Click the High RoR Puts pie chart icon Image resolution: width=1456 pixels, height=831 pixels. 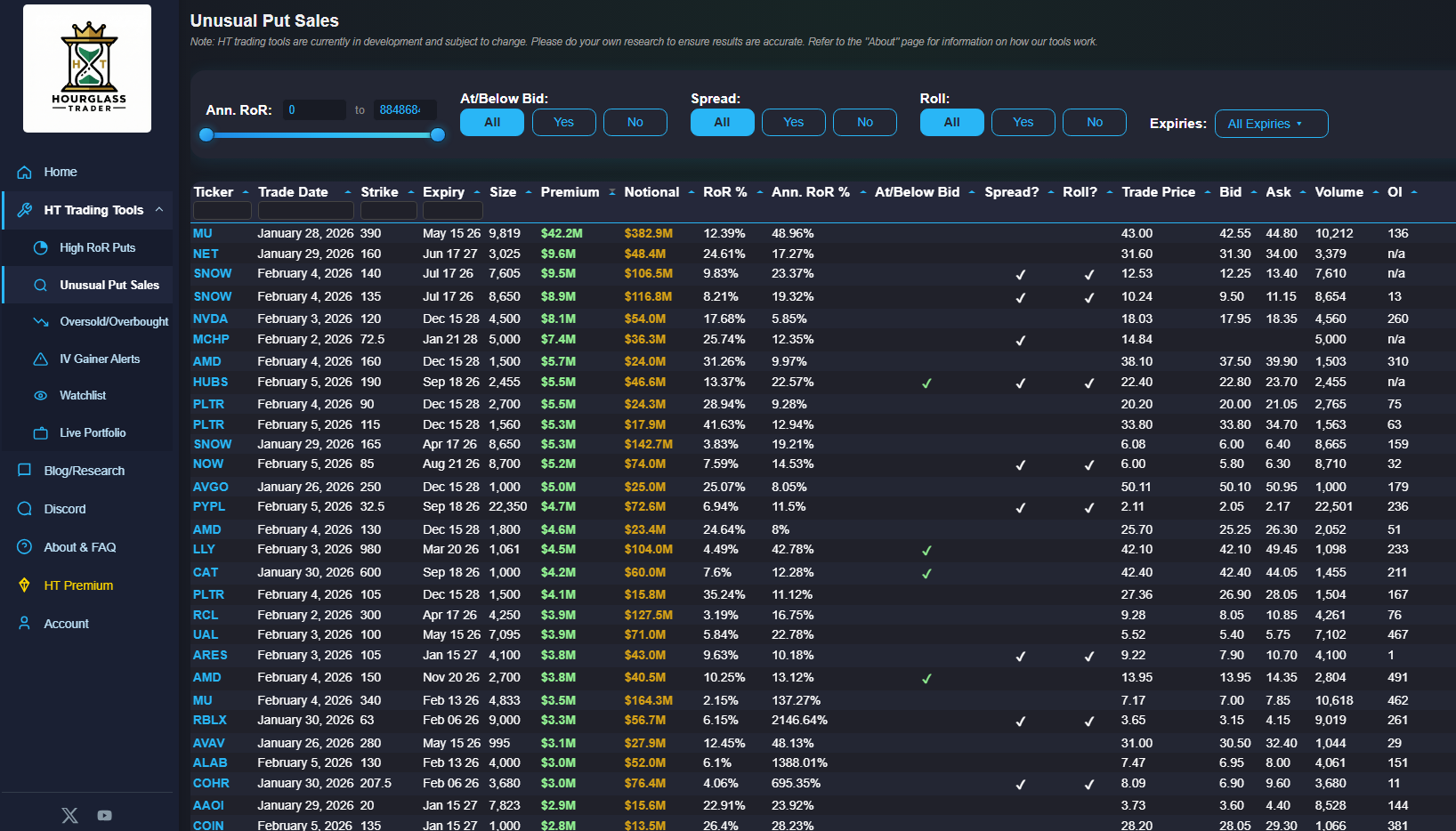pos(41,248)
